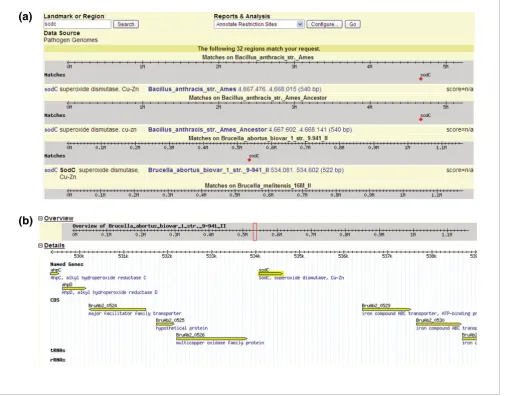Select the BruAb2_0526 CDS glyph
Screen dimensions: 506x396
pos(212,339)
